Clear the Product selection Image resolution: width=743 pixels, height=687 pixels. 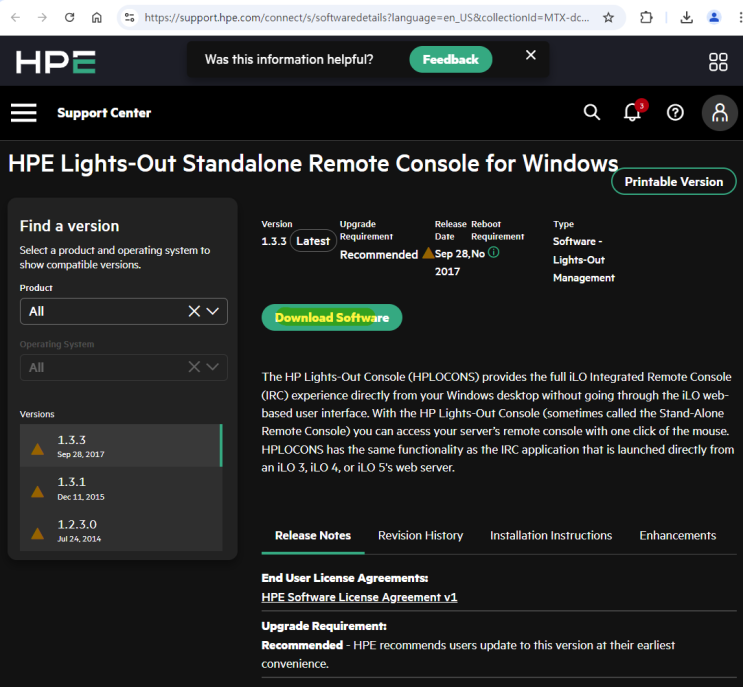click(194, 311)
